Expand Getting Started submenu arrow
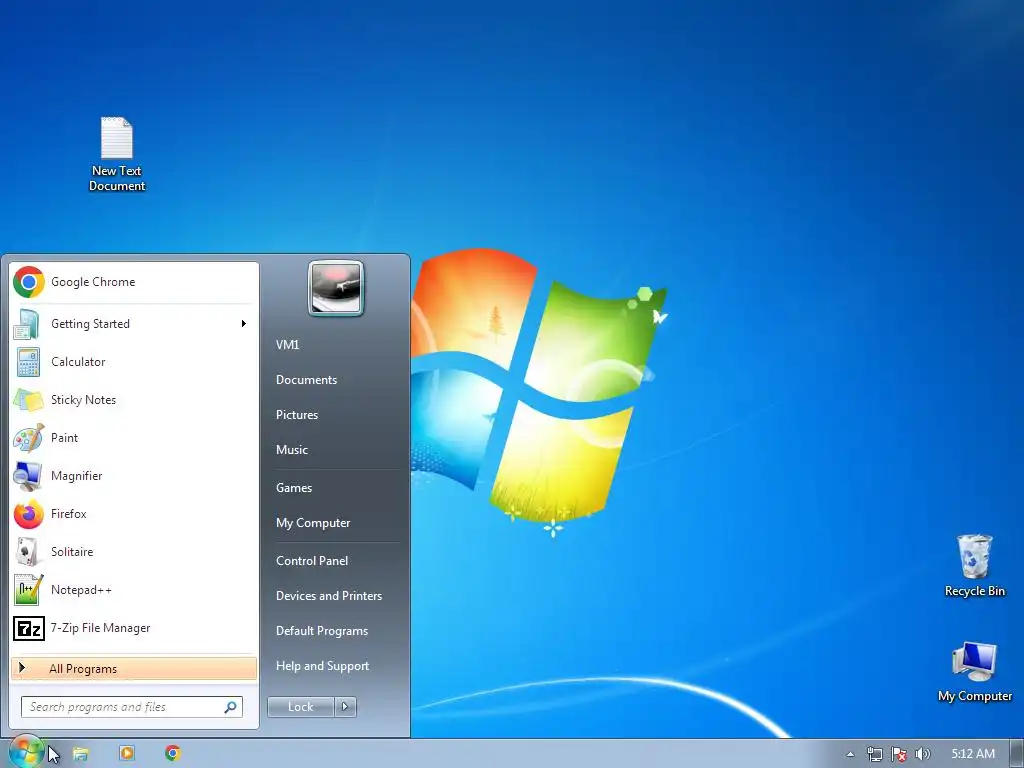 pyautogui.click(x=244, y=324)
